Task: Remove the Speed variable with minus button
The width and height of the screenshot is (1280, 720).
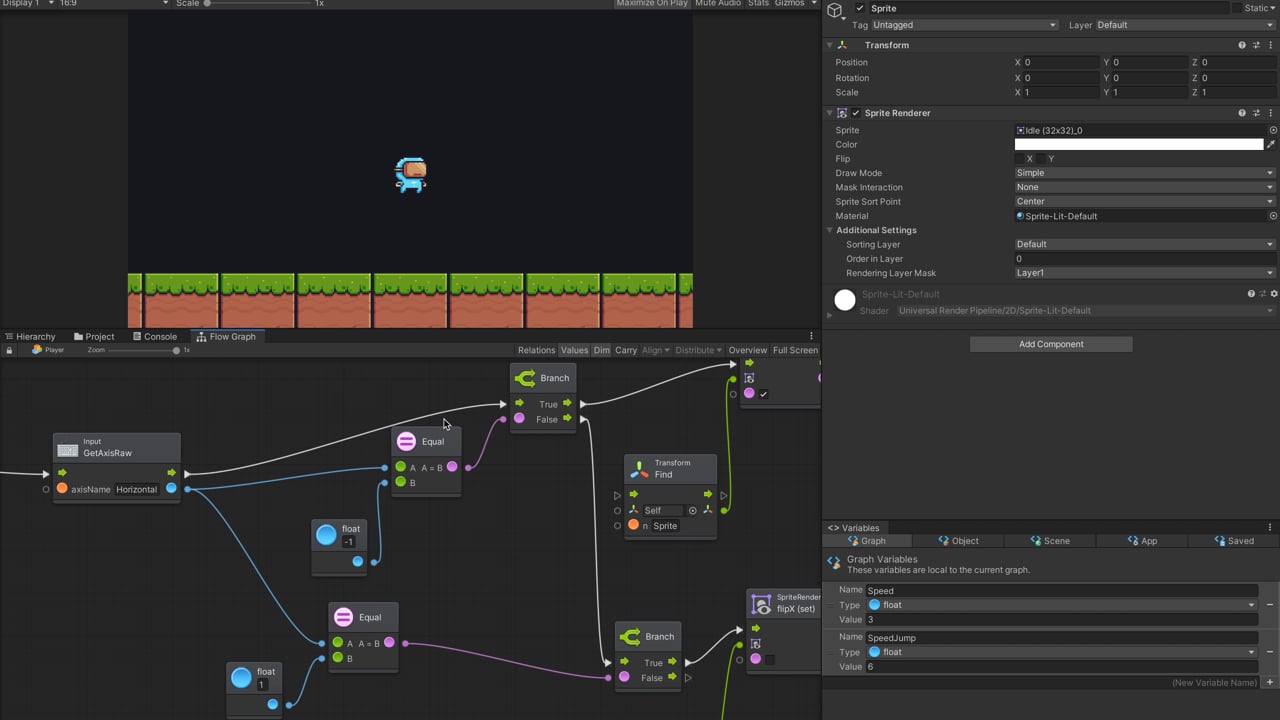Action: point(1270,605)
